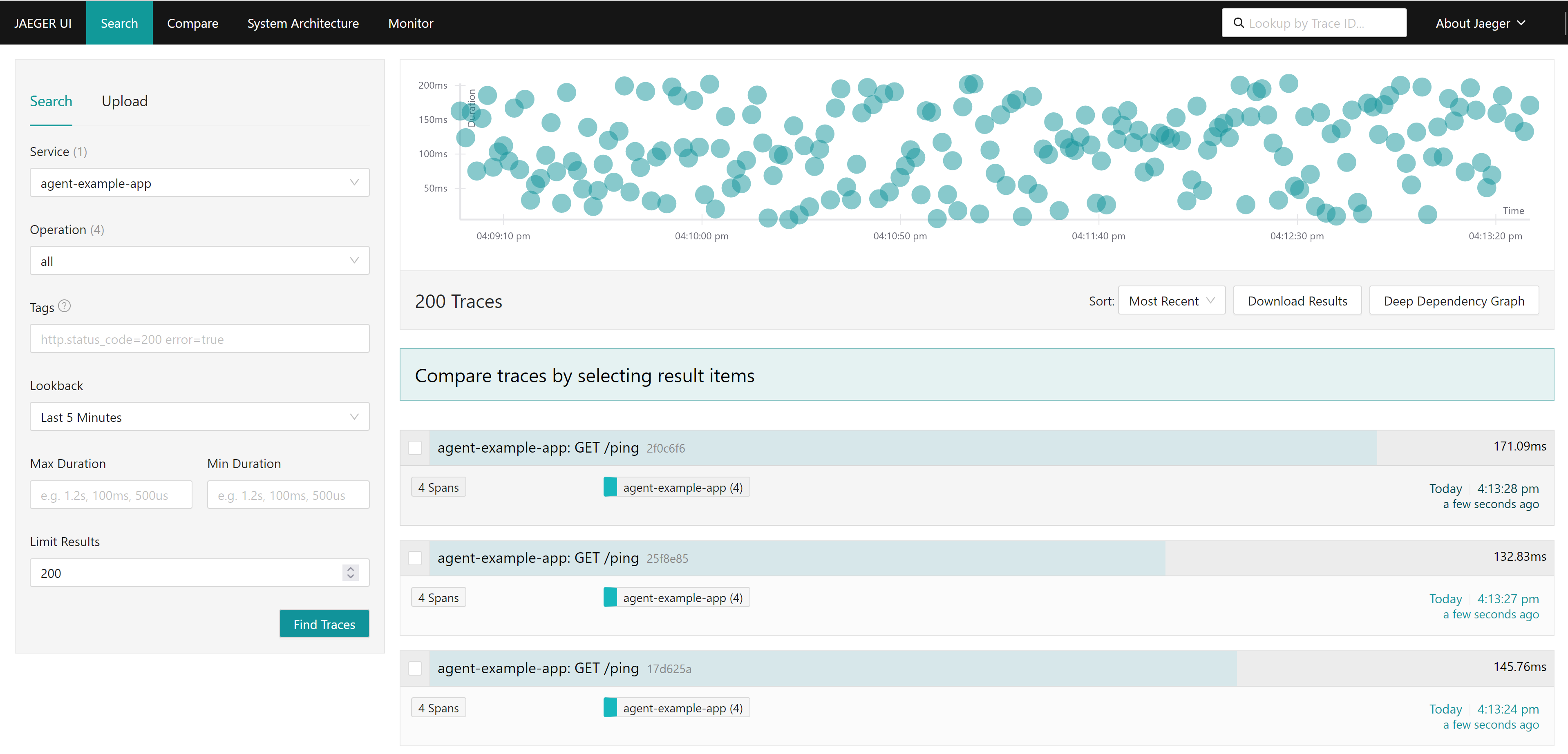Open the Service dropdown agent-example-app
The width and height of the screenshot is (1568, 754).
(x=199, y=183)
